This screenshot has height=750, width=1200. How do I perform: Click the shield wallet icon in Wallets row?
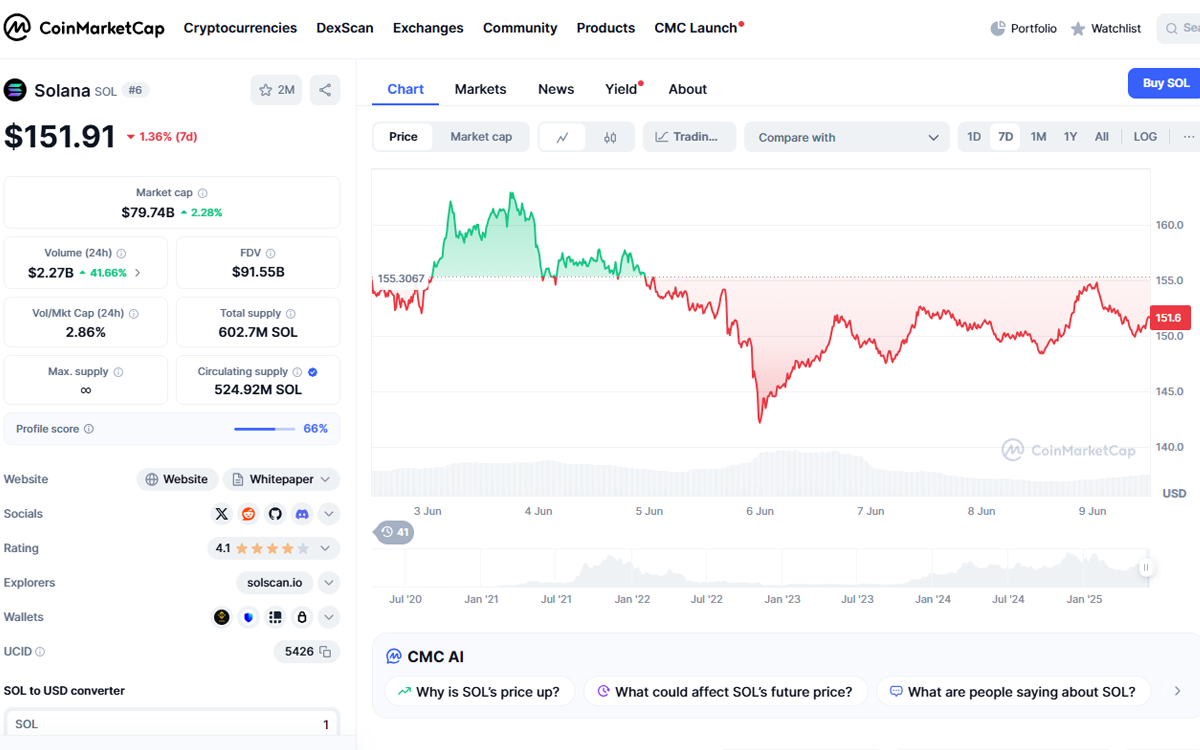click(248, 617)
